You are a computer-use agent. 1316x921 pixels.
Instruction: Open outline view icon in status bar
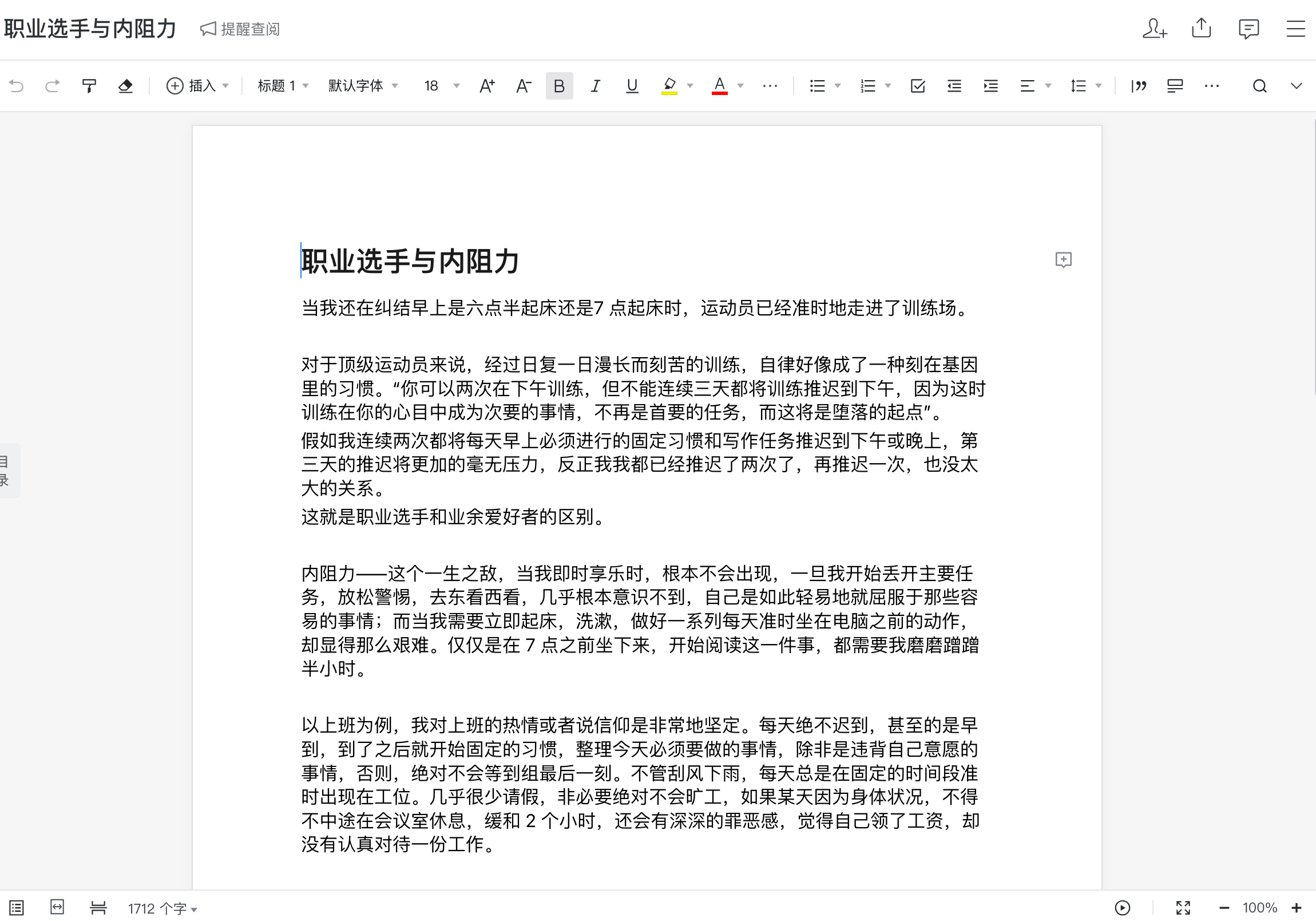(x=17, y=908)
